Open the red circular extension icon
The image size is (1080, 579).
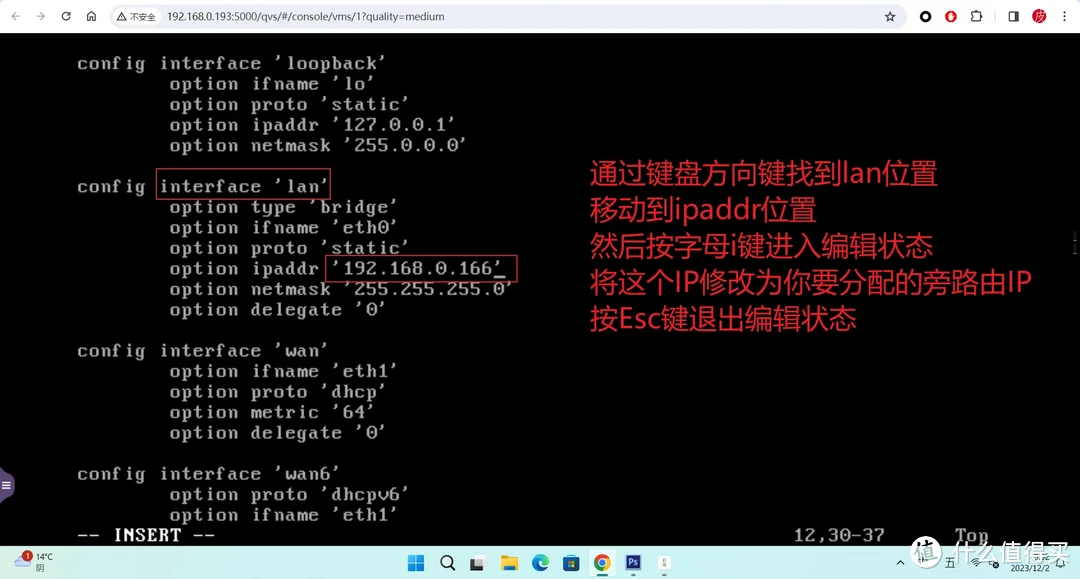pyautogui.click(x=951, y=17)
